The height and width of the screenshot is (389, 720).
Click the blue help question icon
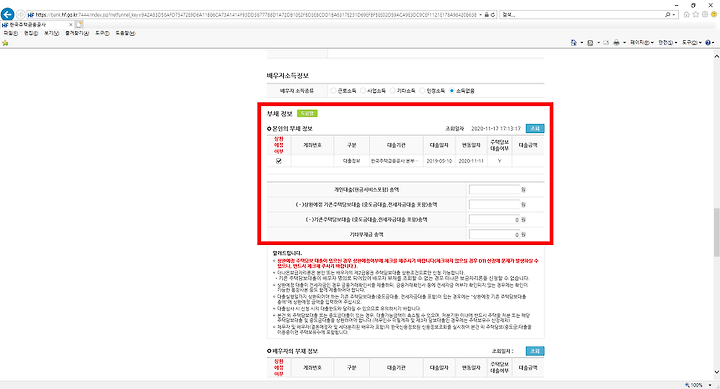(708, 42)
